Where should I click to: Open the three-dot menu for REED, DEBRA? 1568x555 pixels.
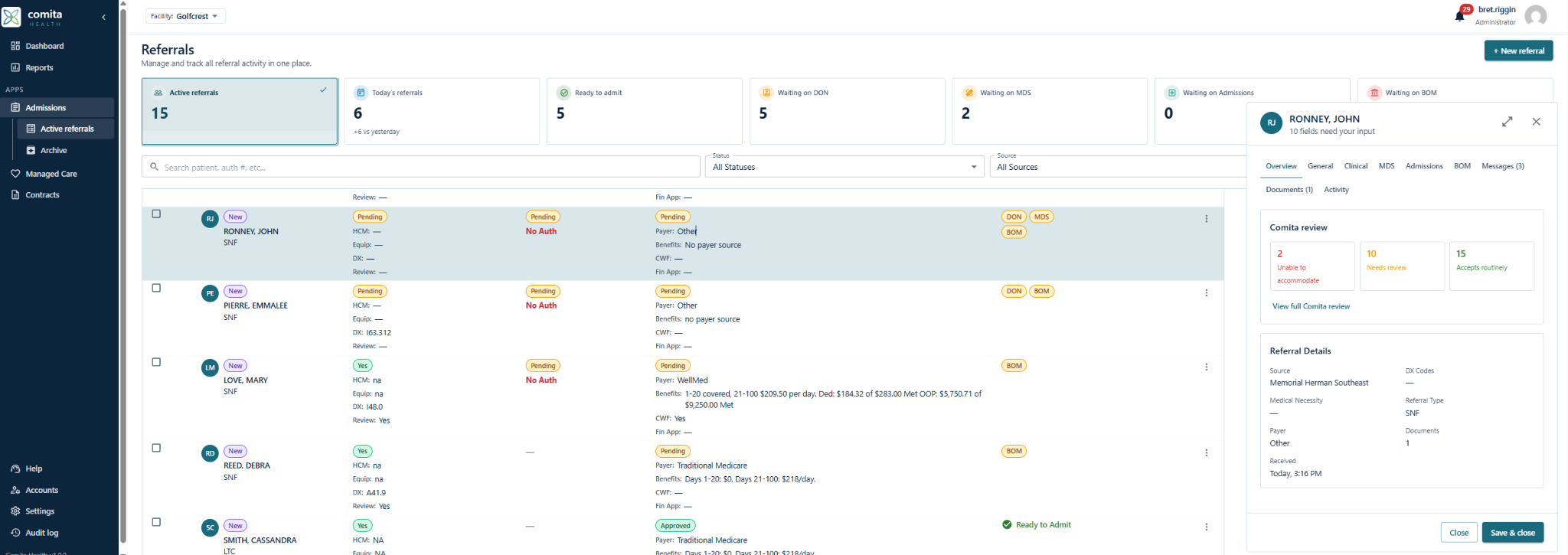tap(1207, 453)
